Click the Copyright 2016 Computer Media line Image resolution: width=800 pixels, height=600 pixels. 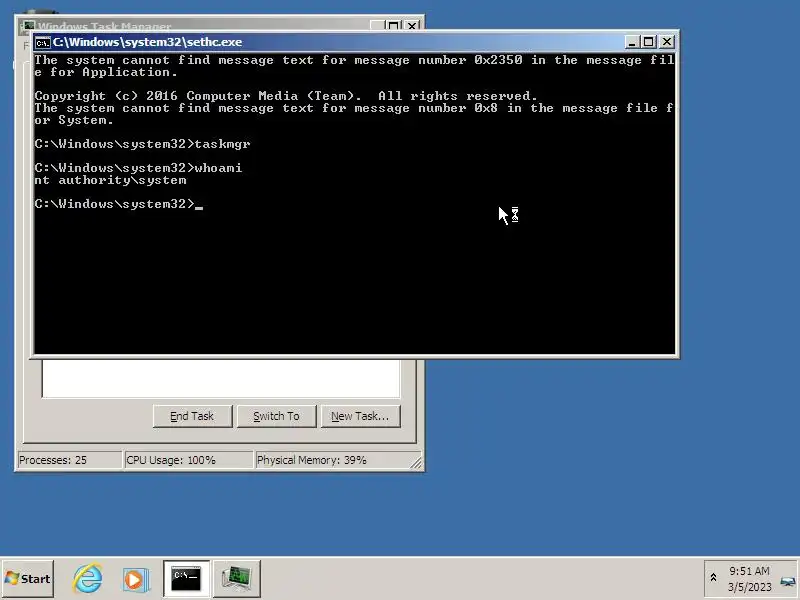[x=286, y=96]
